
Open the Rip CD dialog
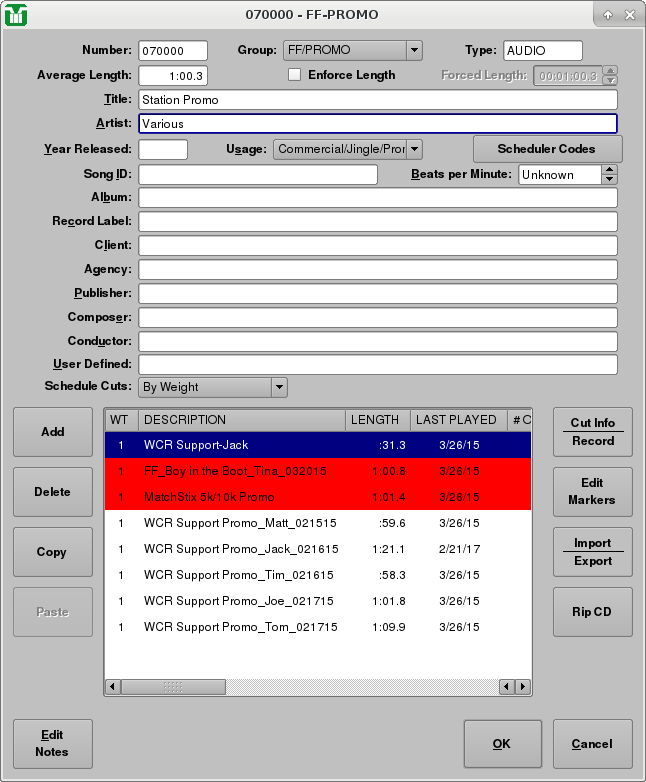[592, 612]
